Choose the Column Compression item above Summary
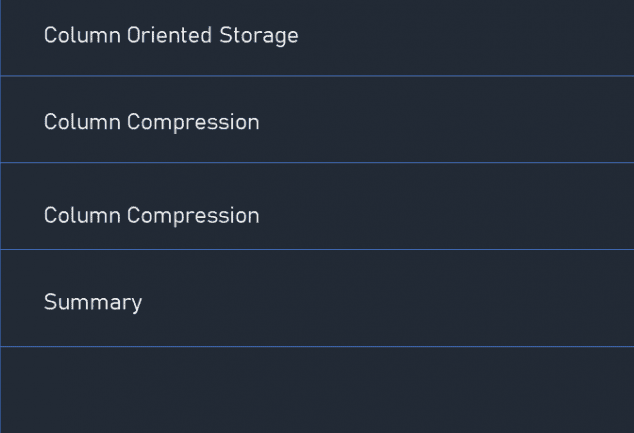The height and width of the screenshot is (433, 634). 317,206
